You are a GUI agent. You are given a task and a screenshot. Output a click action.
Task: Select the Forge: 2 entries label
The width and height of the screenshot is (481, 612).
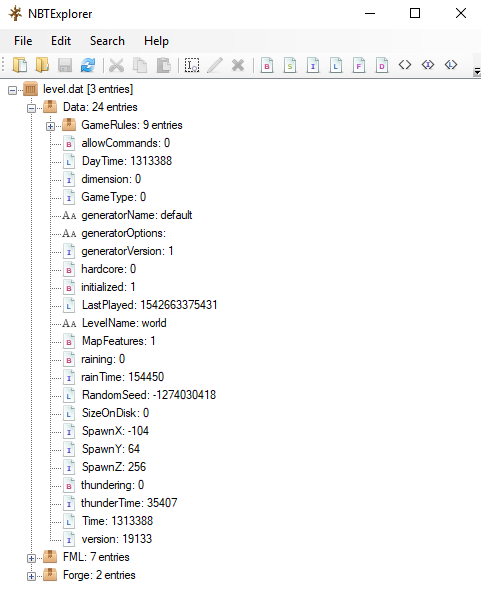tap(99, 575)
